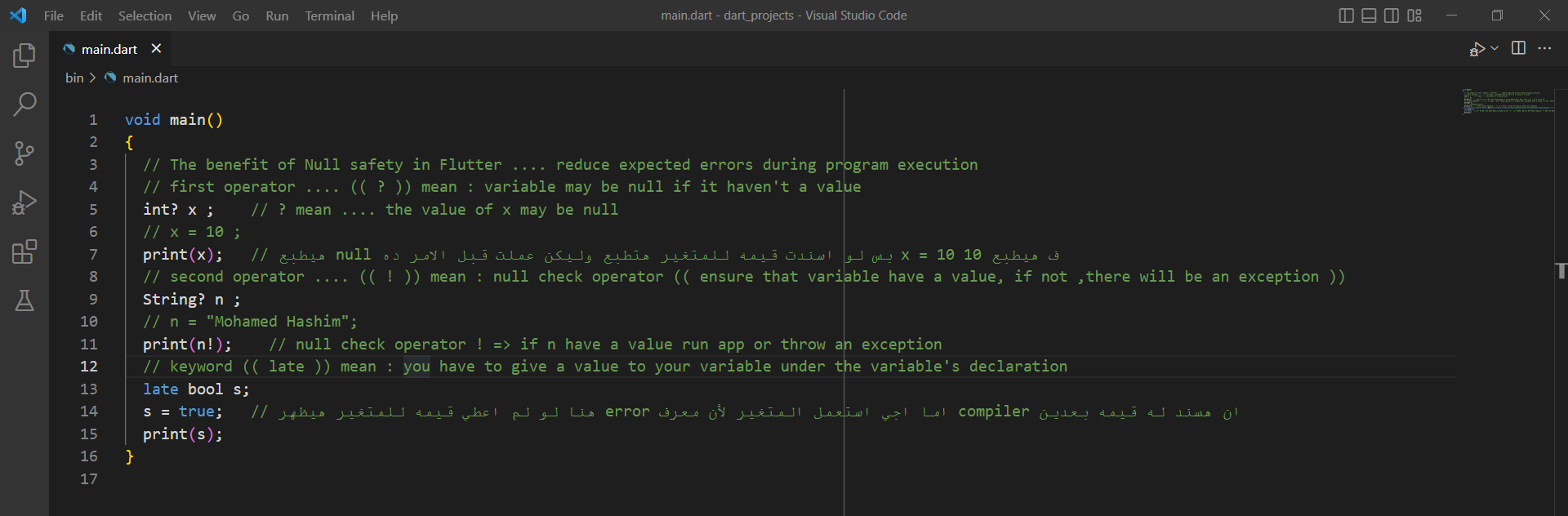1568x516 pixels.
Task: Click the 'second operator' comment line
Action: [x=744, y=277]
